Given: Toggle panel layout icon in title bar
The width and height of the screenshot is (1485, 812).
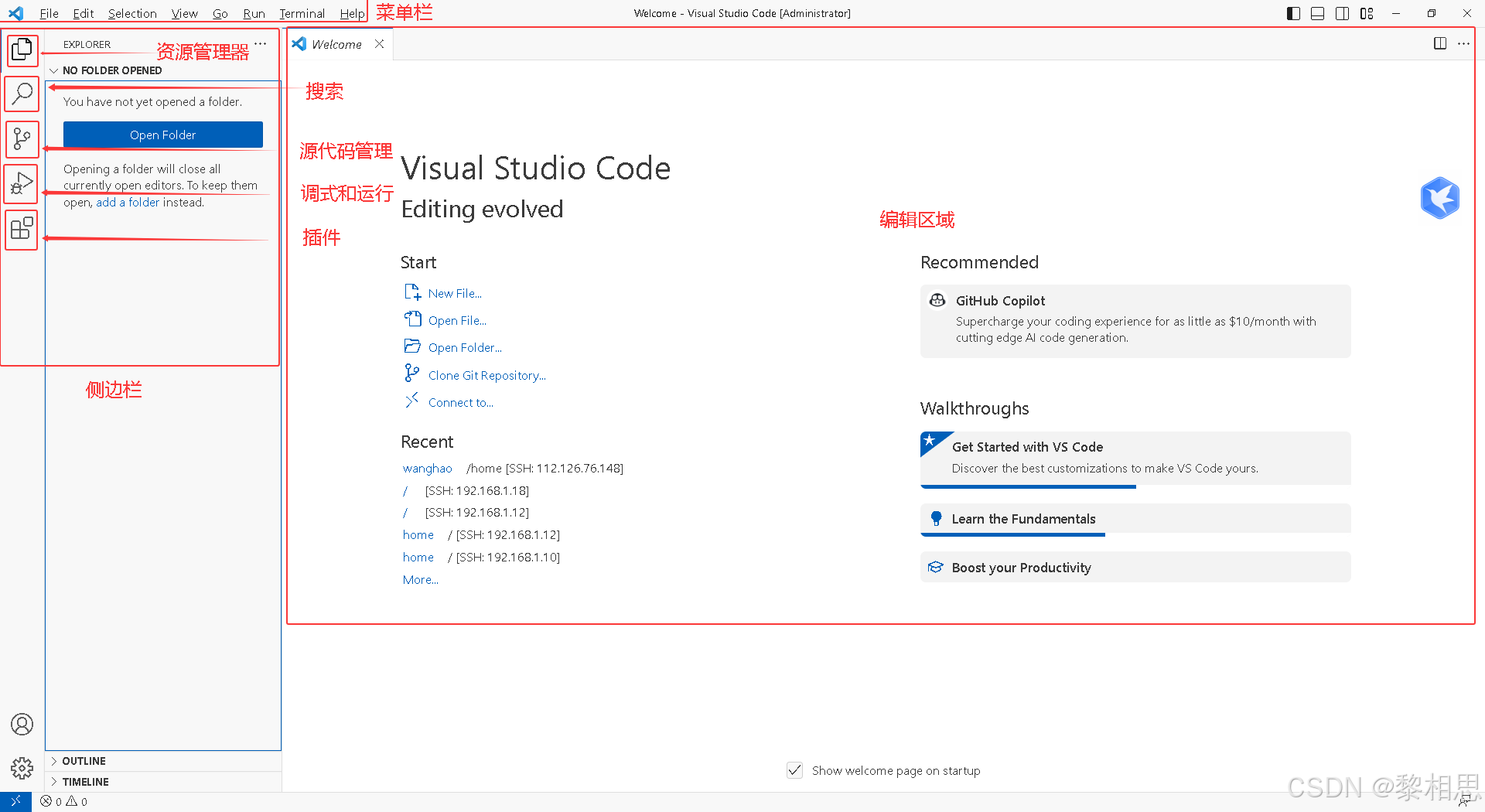Looking at the screenshot, I should pyautogui.click(x=1318, y=13).
